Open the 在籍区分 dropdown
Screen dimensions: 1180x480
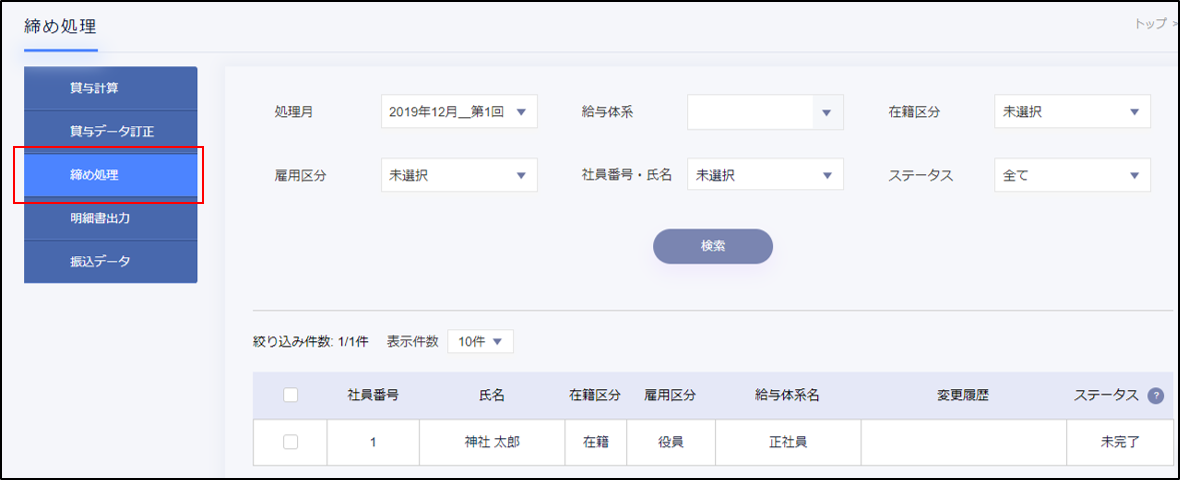(x=1072, y=112)
